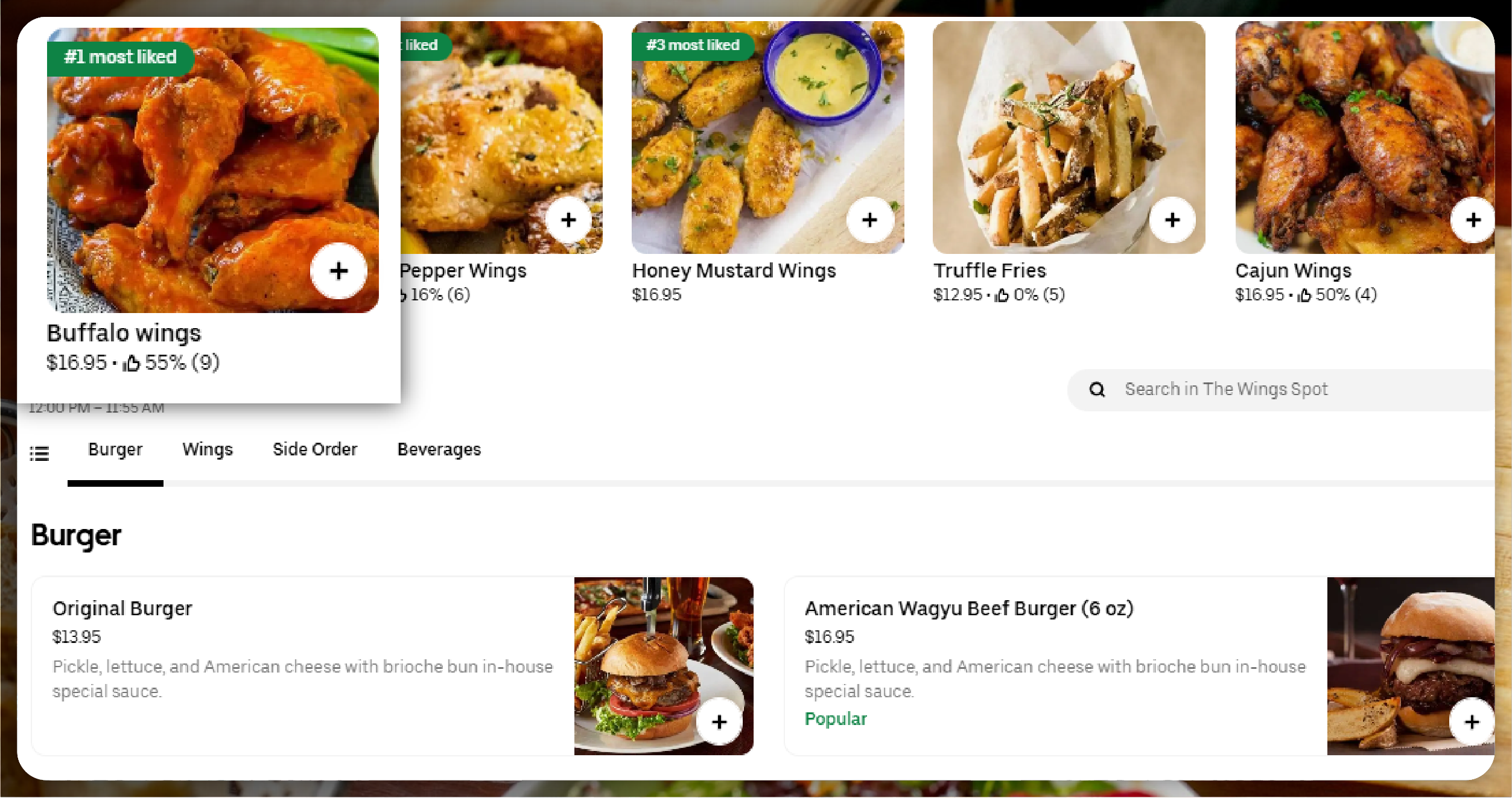Select the Burger category tab

115,449
